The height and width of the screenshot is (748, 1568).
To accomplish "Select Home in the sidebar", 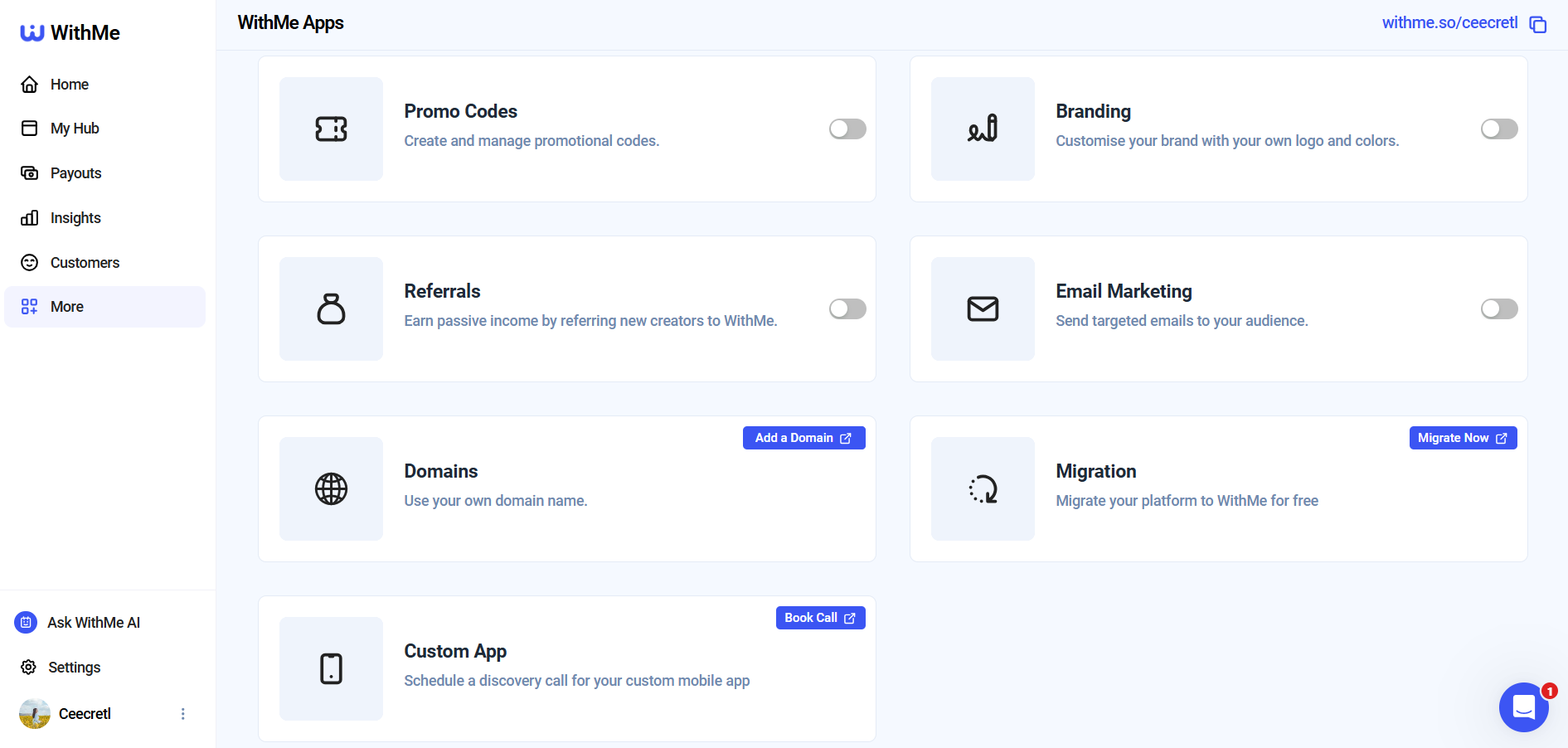I will click(70, 84).
